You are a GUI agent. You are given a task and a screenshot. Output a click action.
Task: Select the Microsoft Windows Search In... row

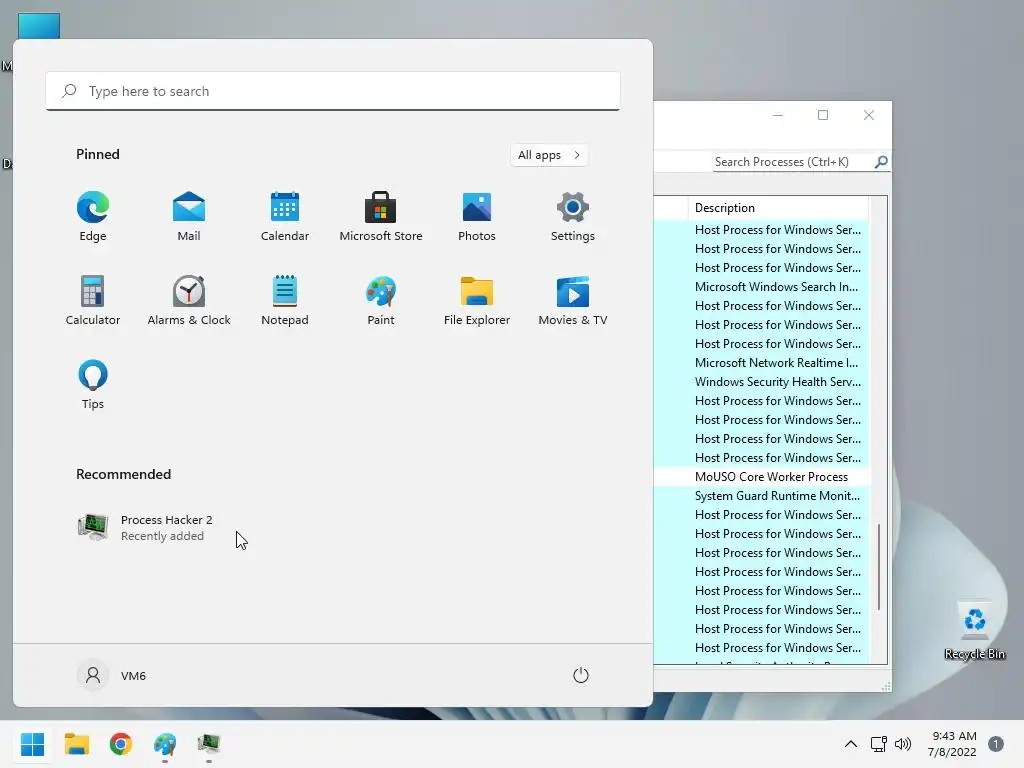click(762, 287)
